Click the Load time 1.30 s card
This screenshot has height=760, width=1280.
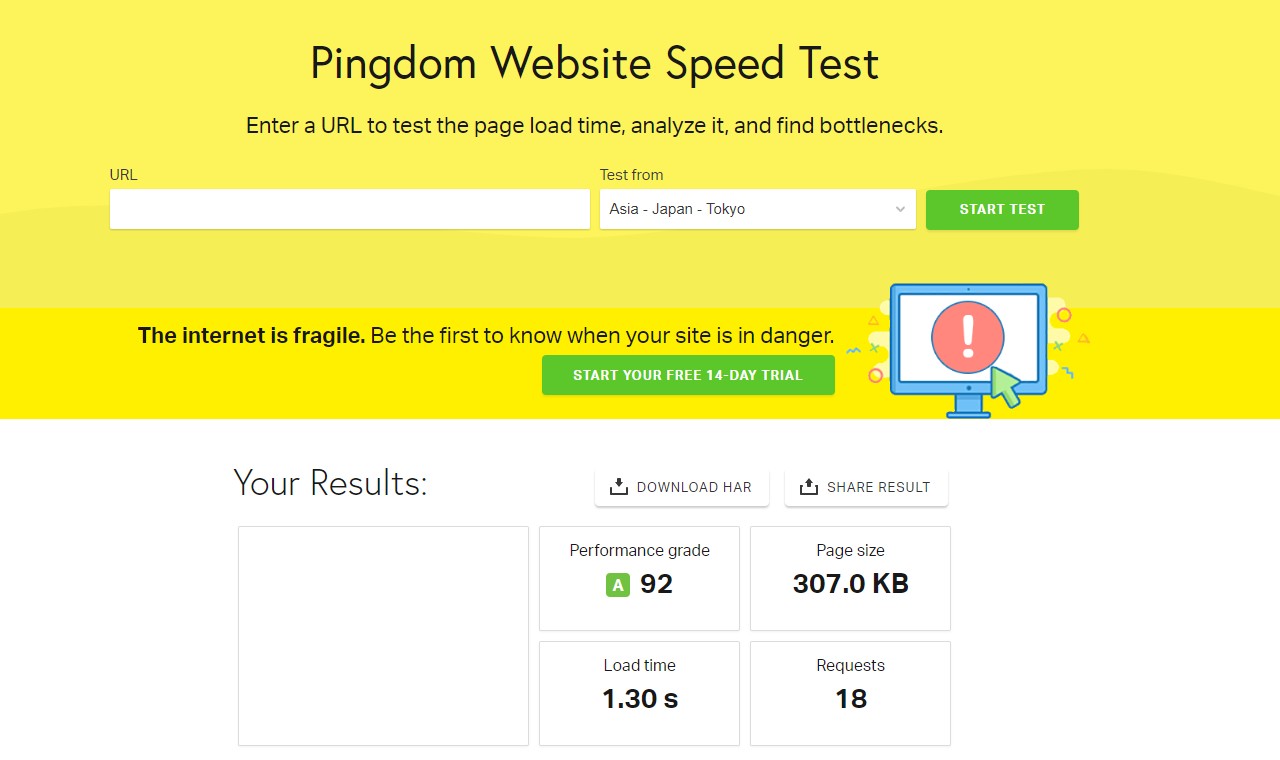click(x=639, y=693)
